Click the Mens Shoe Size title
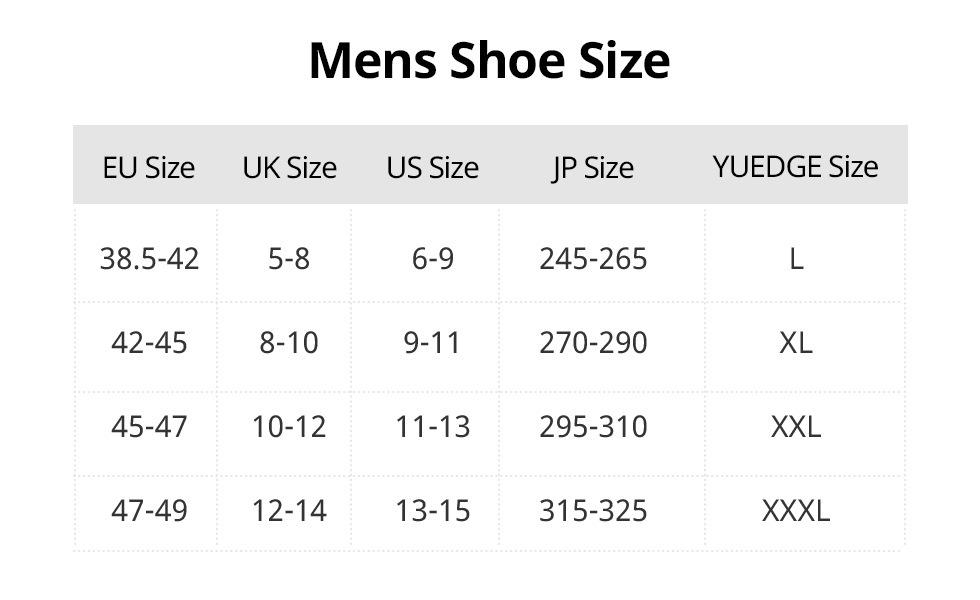 click(x=489, y=60)
